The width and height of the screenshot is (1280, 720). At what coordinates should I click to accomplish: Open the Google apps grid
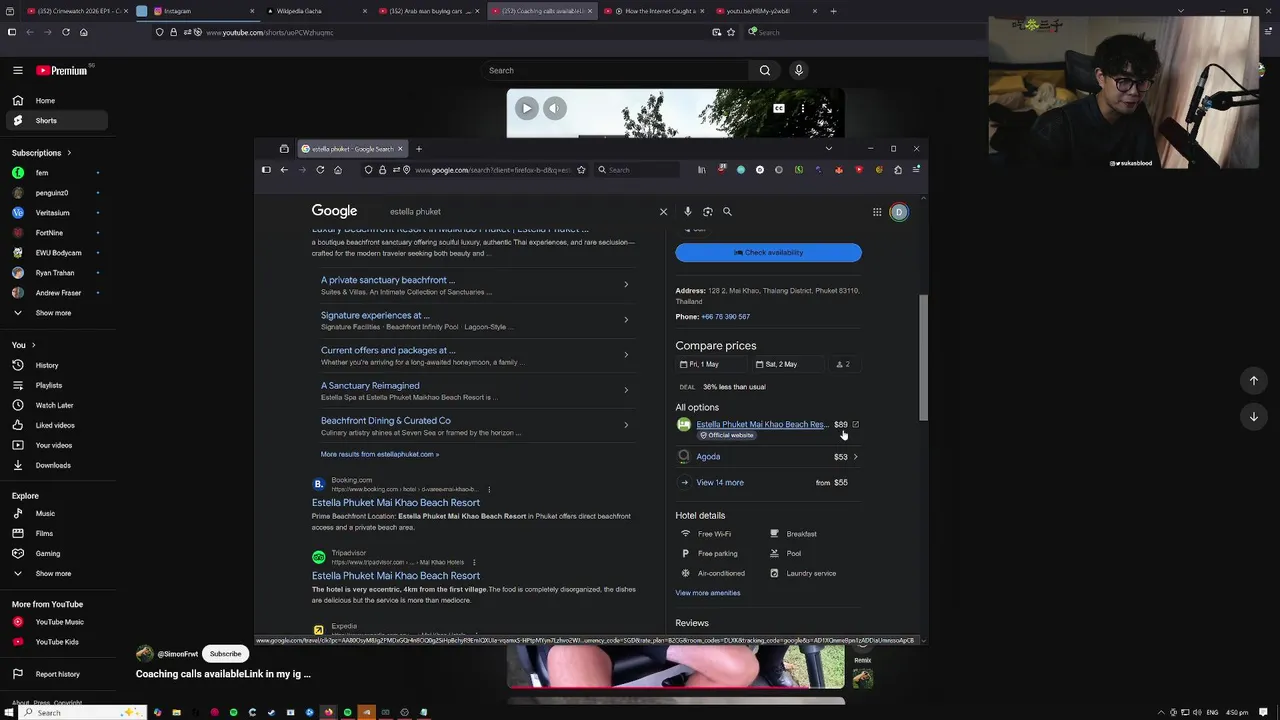coord(877,212)
